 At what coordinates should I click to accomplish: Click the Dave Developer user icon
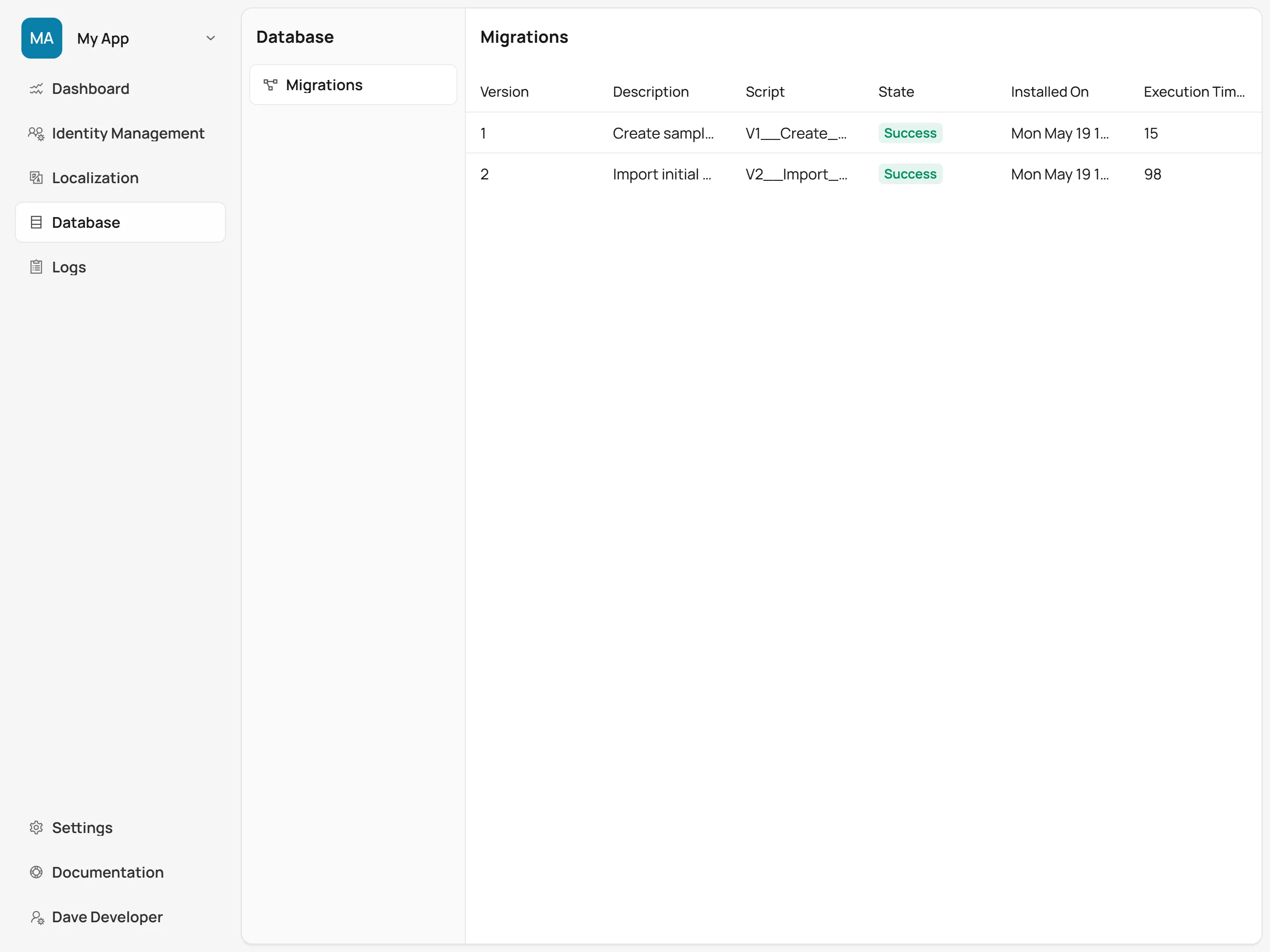click(x=36, y=917)
